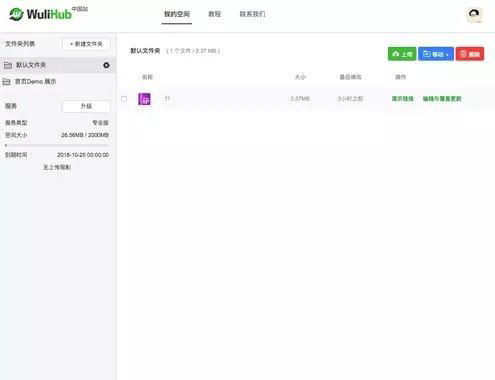Click the 大小 column header

[x=300, y=77]
